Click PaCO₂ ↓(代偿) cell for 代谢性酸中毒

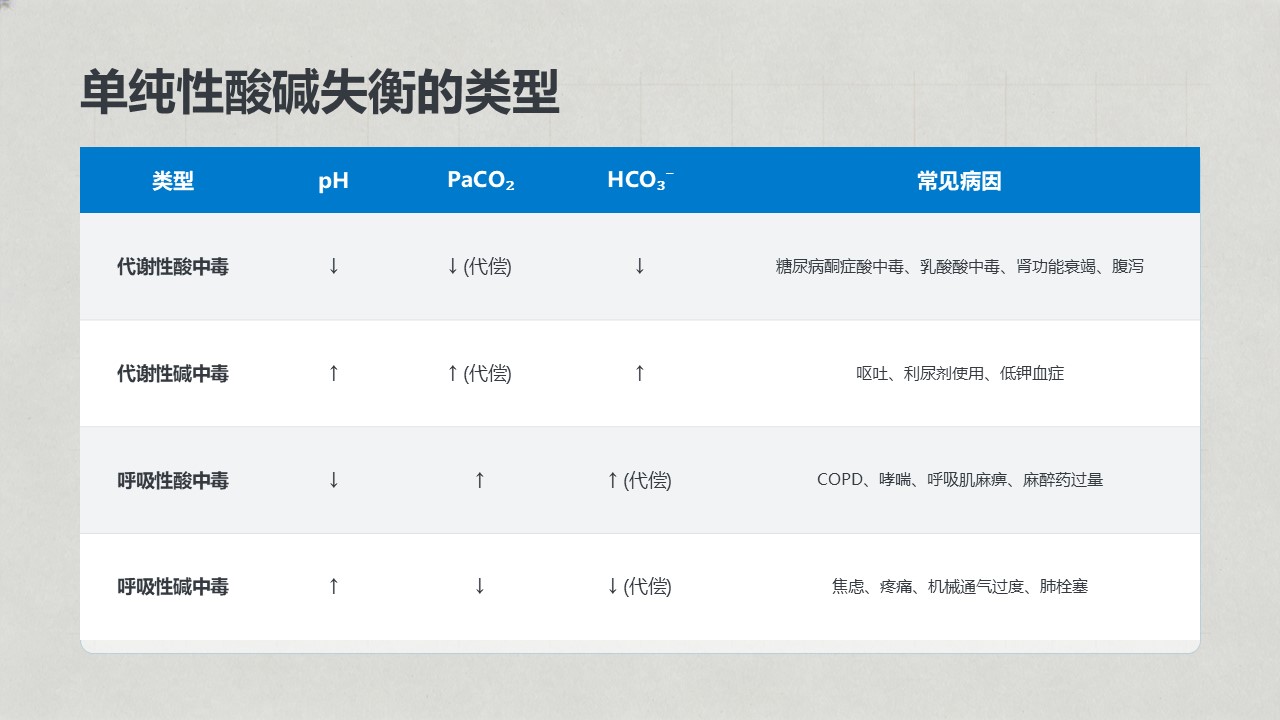479,267
